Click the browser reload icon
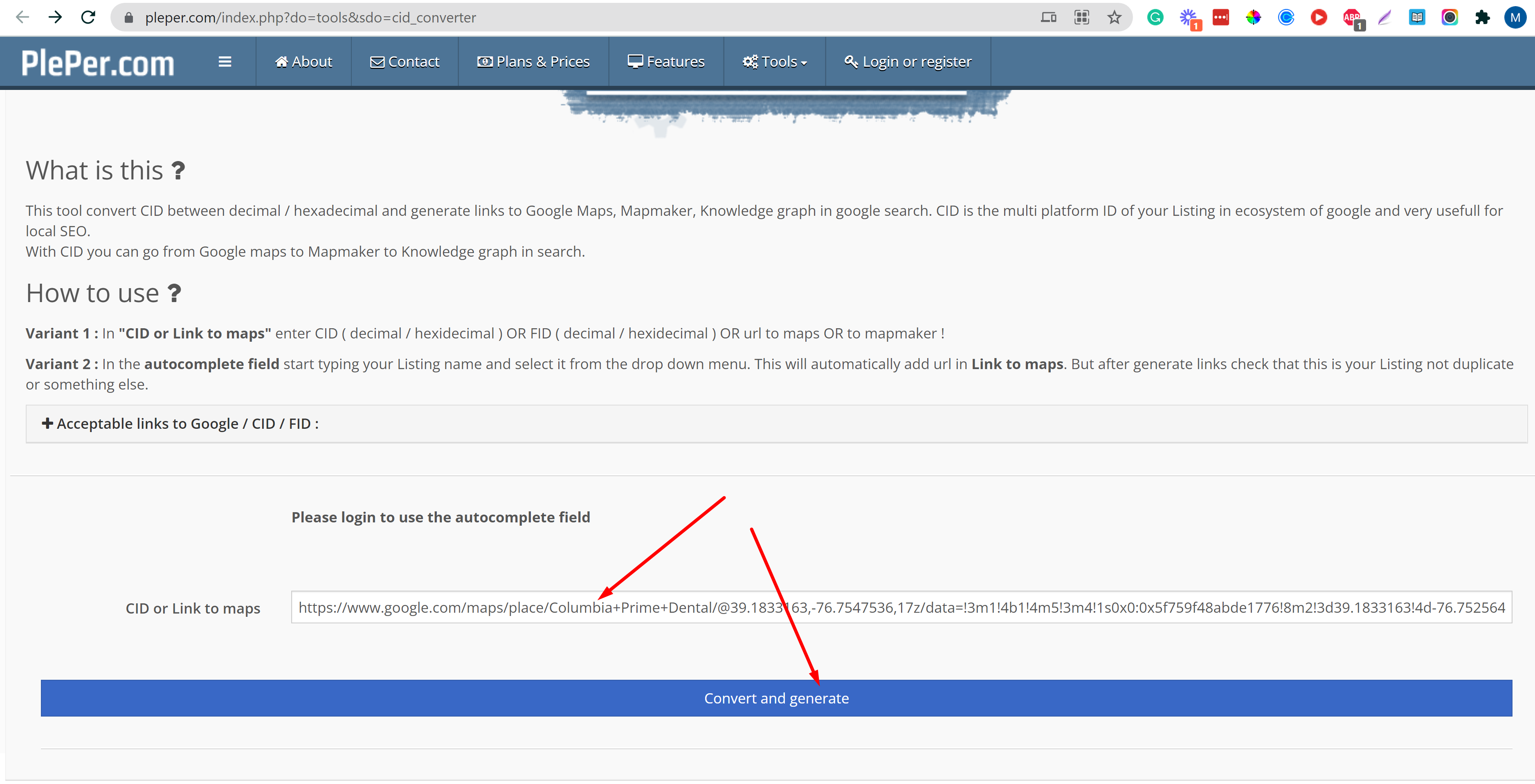This screenshot has width=1535, height=784. pos(88,17)
